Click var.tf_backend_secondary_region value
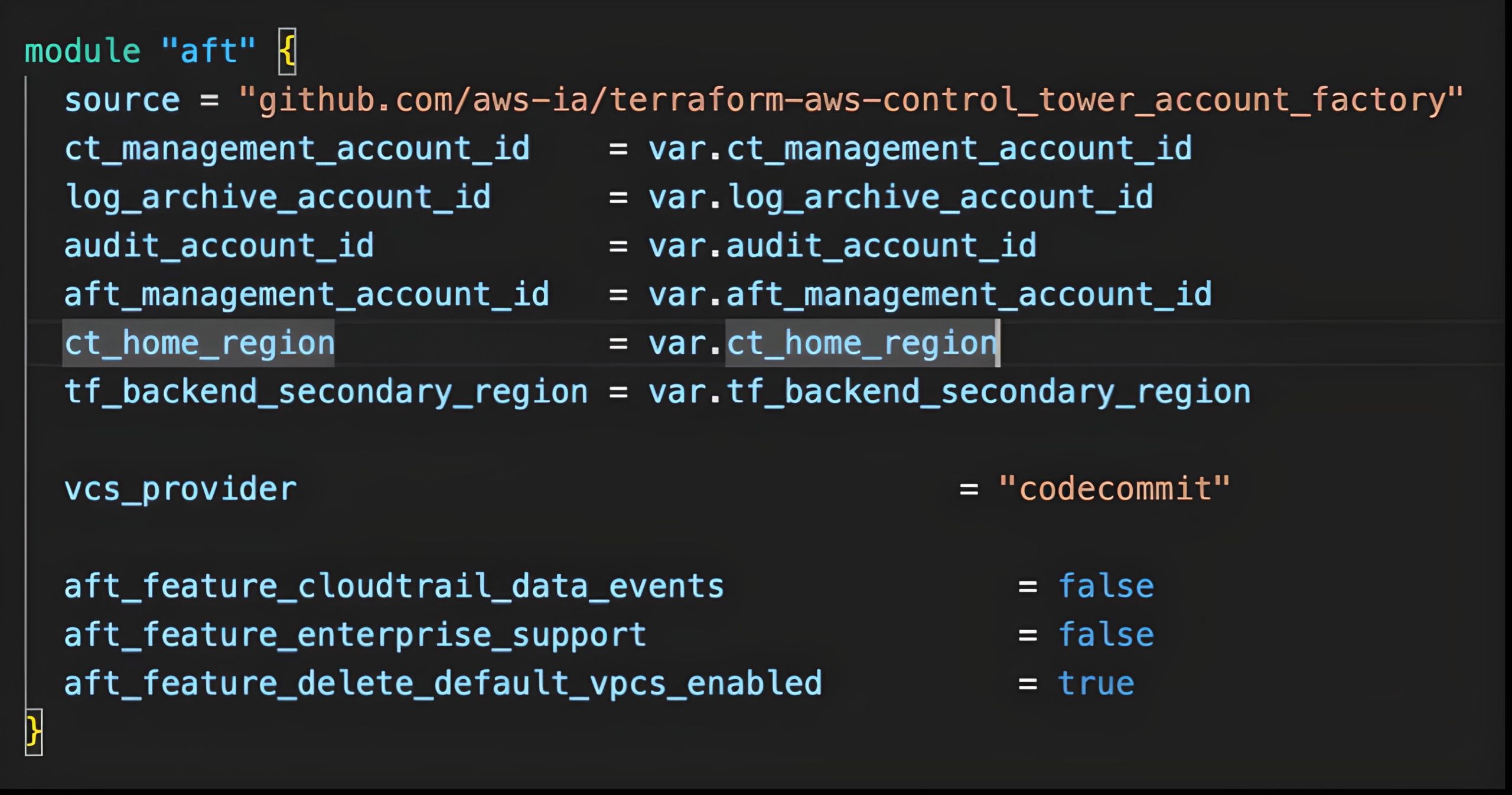Screen dimensions: 1512x795 tap(950, 392)
